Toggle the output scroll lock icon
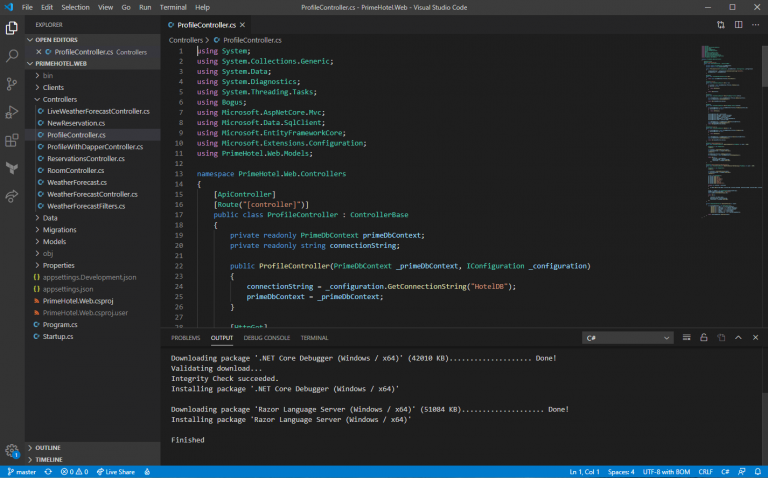768x478 pixels. coord(706,338)
